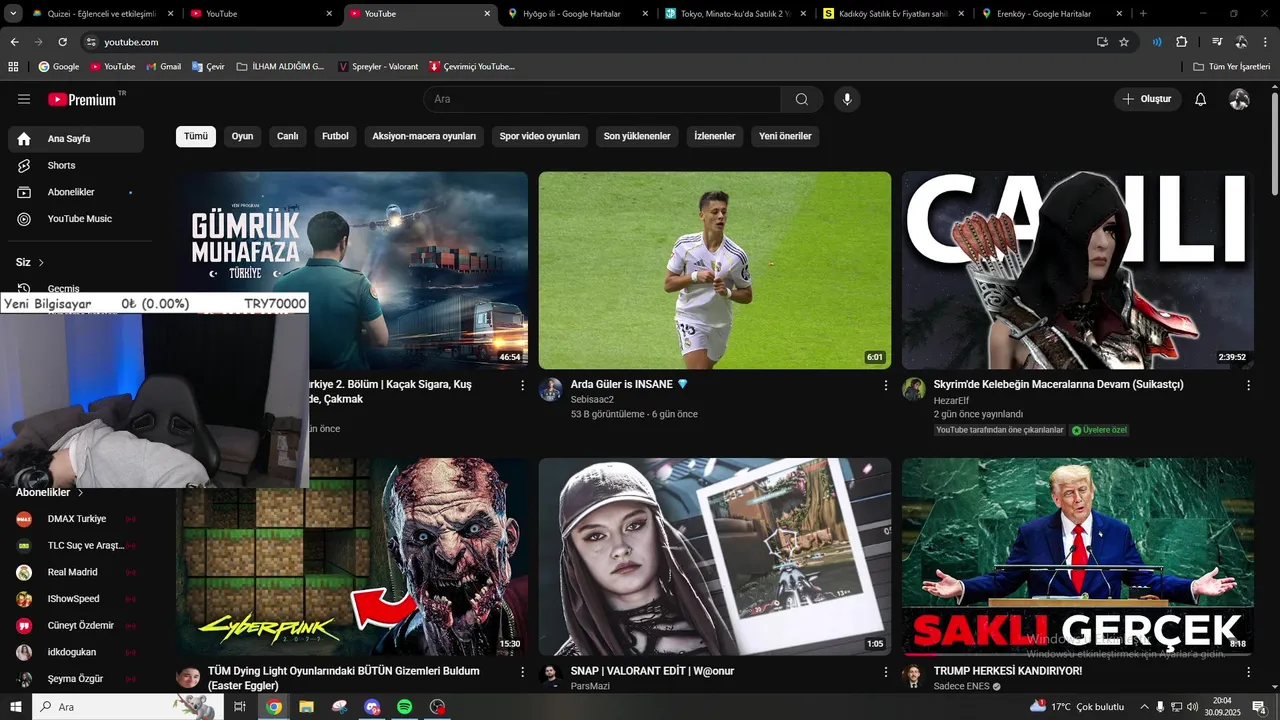Focus the YouTube search field
This screenshot has width=1280, height=720.
pos(602,99)
